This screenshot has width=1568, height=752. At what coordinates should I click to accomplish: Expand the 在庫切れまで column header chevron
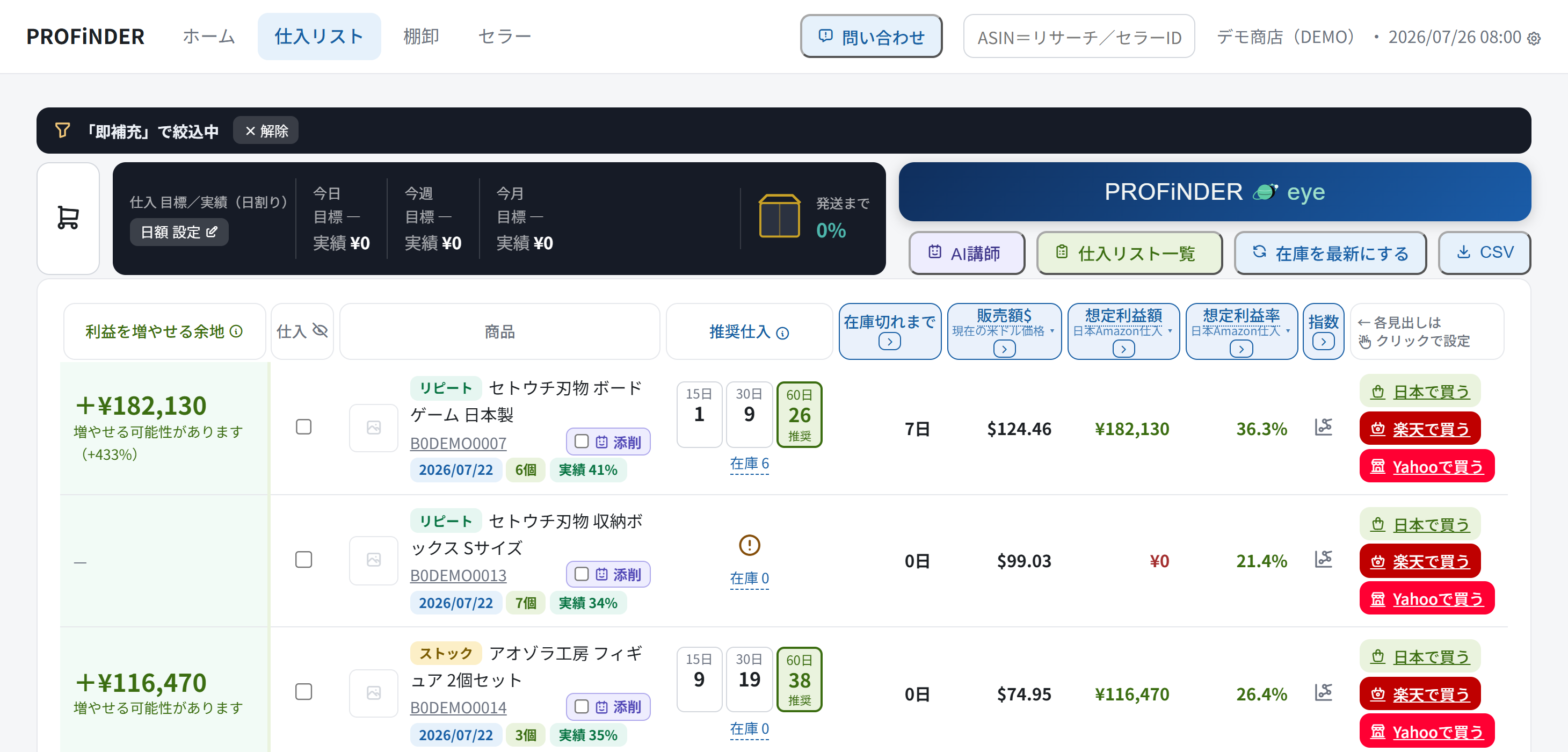[x=889, y=342]
